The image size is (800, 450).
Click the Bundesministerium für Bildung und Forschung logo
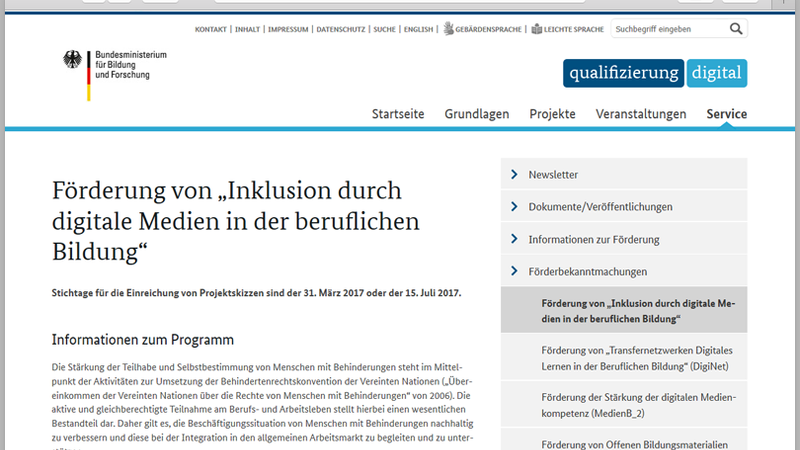click(115, 75)
